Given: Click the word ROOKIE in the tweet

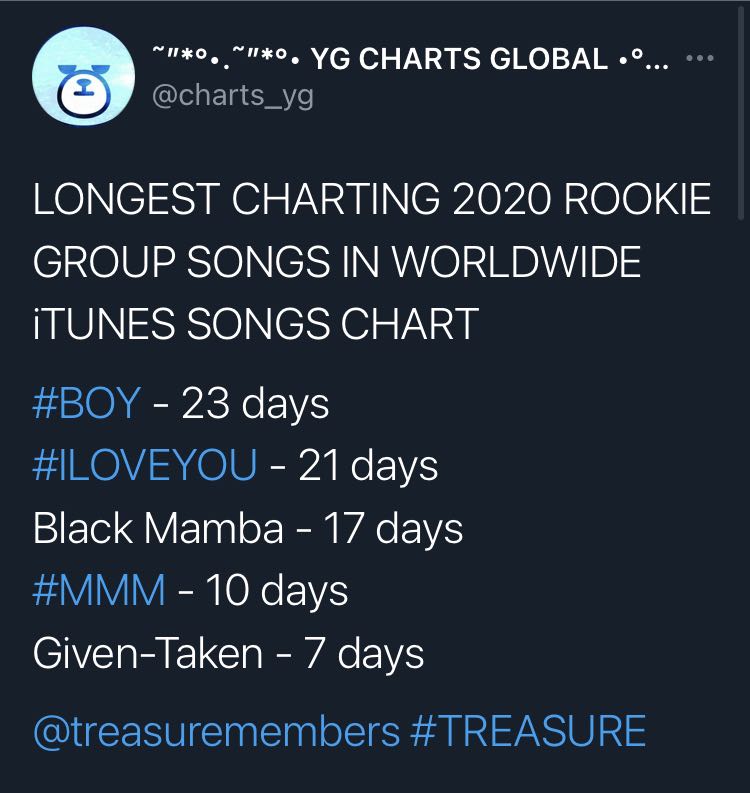Looking at the screenshot, I should tap(637, 199).
